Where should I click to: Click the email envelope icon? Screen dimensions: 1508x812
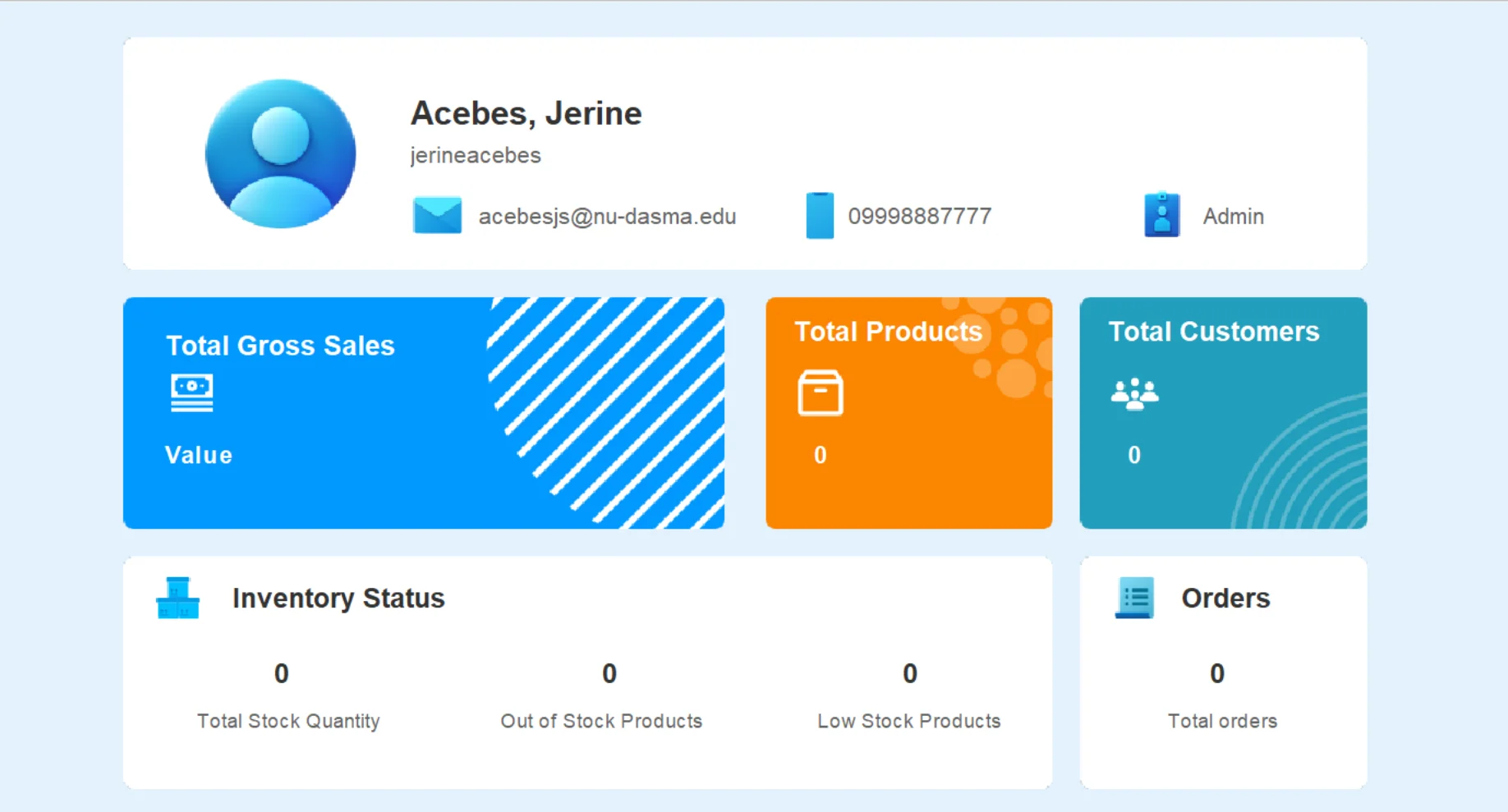click(437, 216)
